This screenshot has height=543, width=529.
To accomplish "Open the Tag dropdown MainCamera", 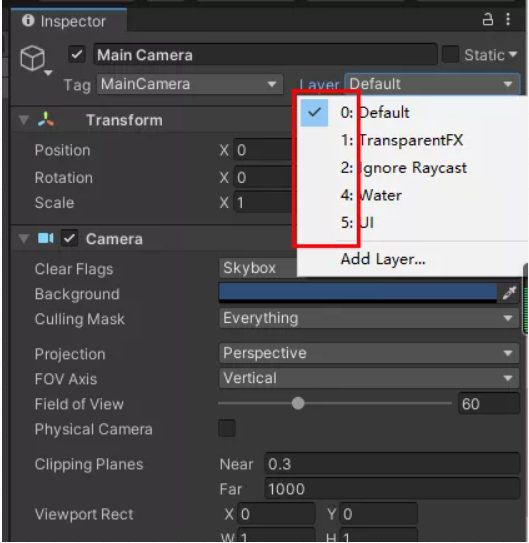I will pyautogui.click(x=190, y=84).
